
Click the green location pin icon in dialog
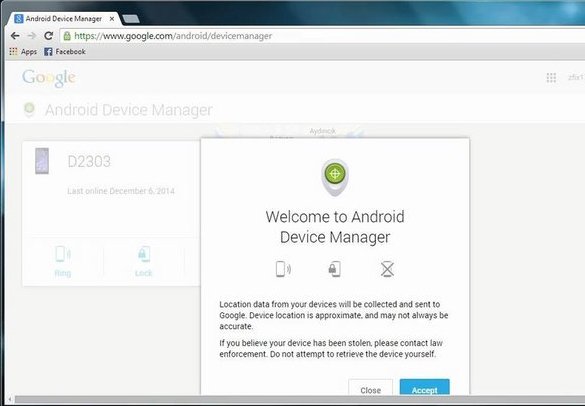click(x=335, y=177)
